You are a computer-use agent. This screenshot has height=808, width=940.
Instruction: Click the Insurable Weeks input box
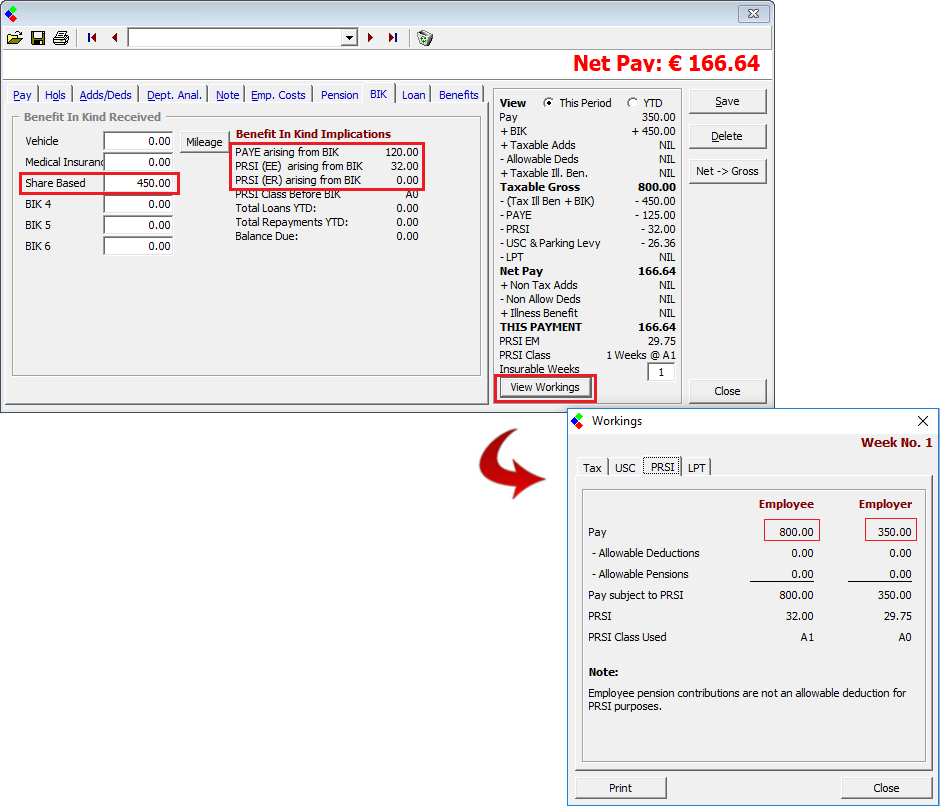click(x=660, y=372)
